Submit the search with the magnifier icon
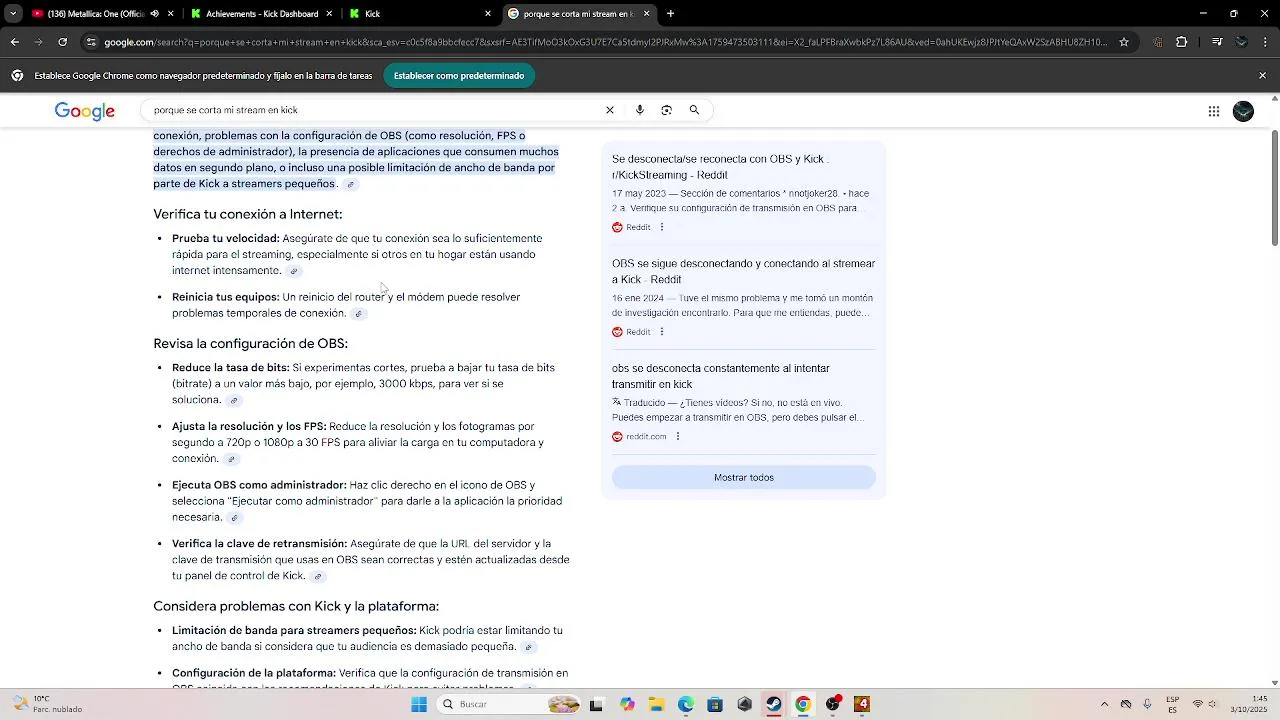Image resolution: width=1280 pixels, height=720 pixels. (694, 110)
